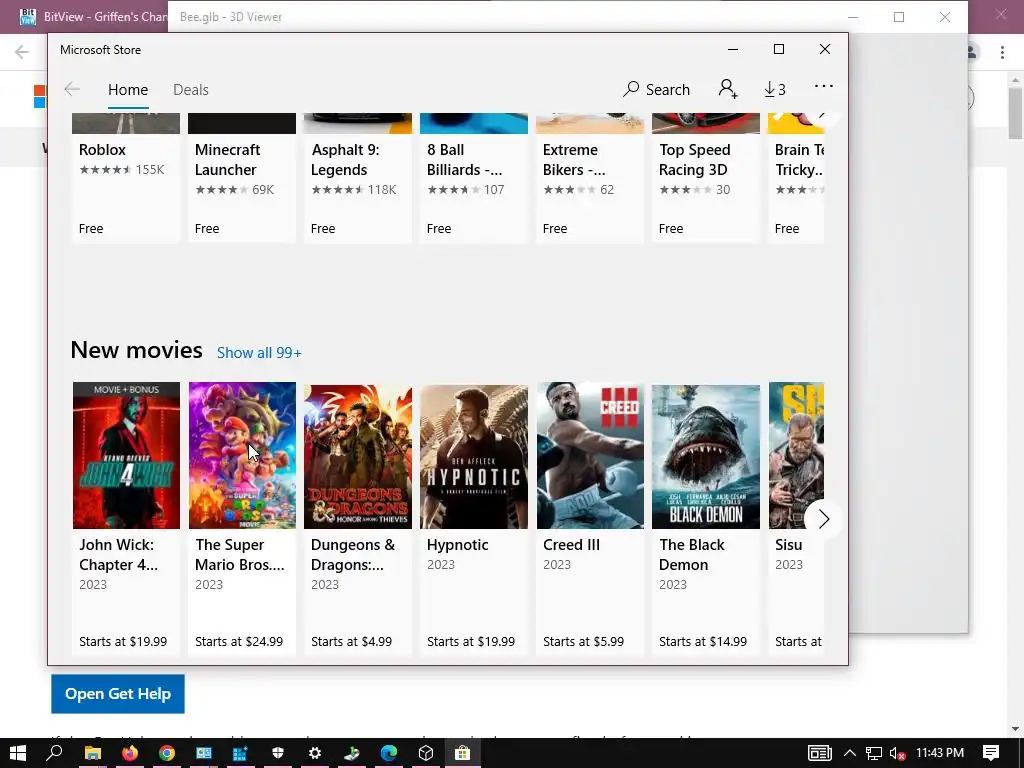Screen dimensions: 1024x768
Task: Launch Google Chrome from the taskbar
Action: [x=167, y=753]
